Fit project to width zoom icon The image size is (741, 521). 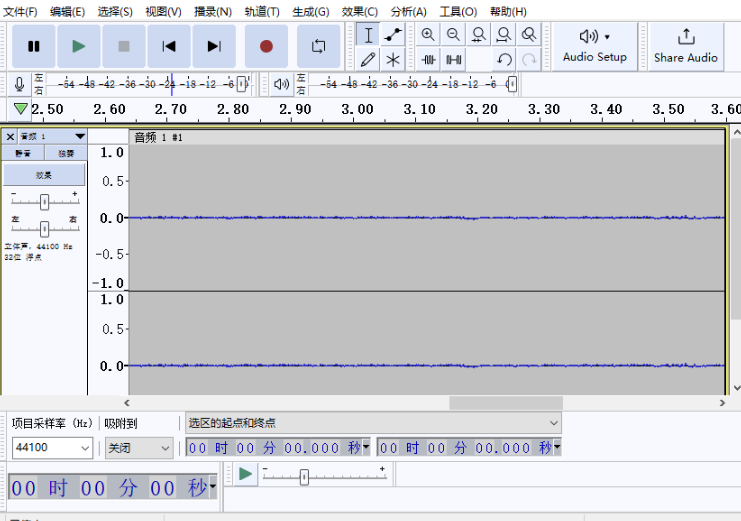(504, 35)
